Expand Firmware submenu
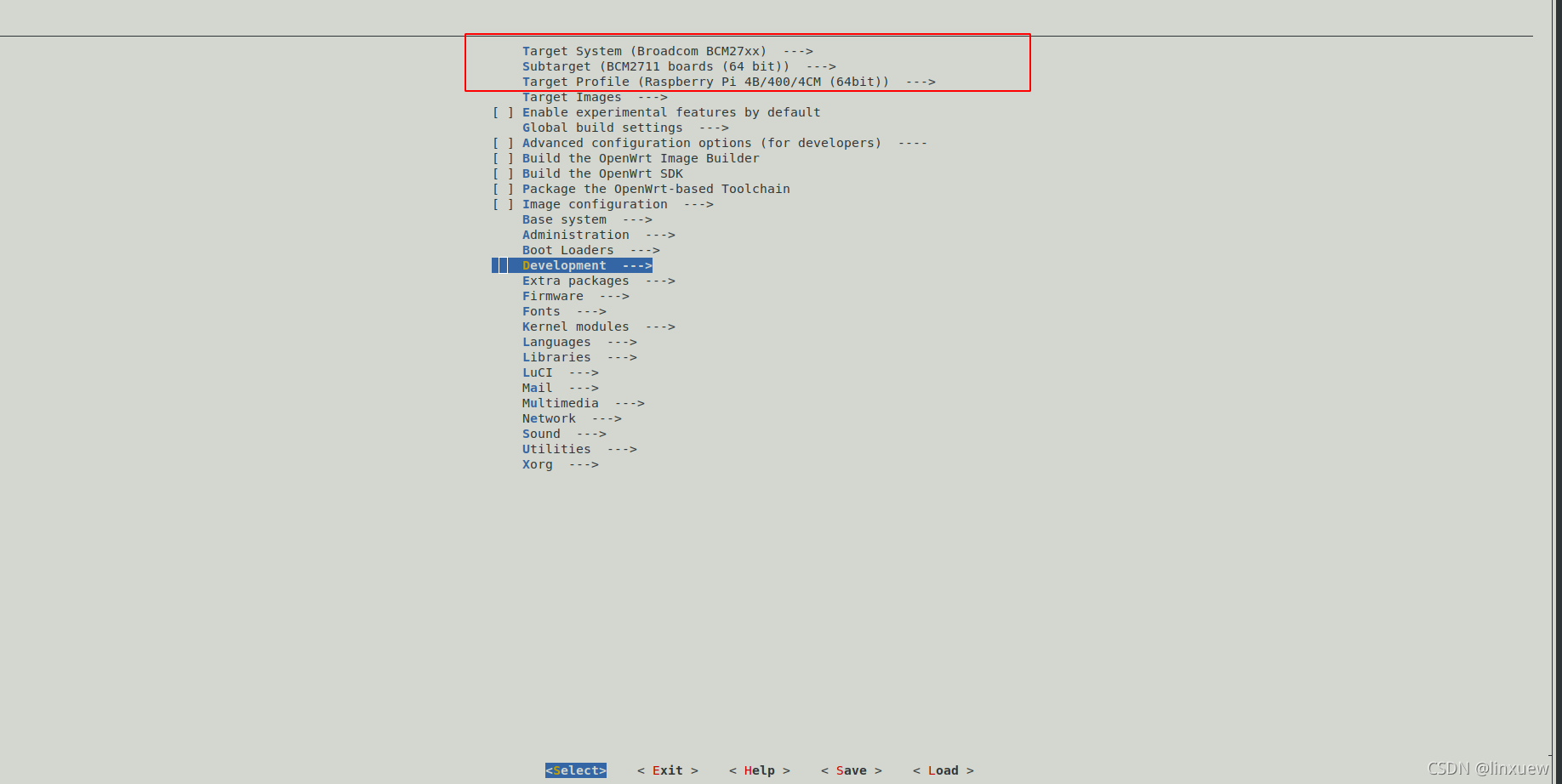 [575, 296]
